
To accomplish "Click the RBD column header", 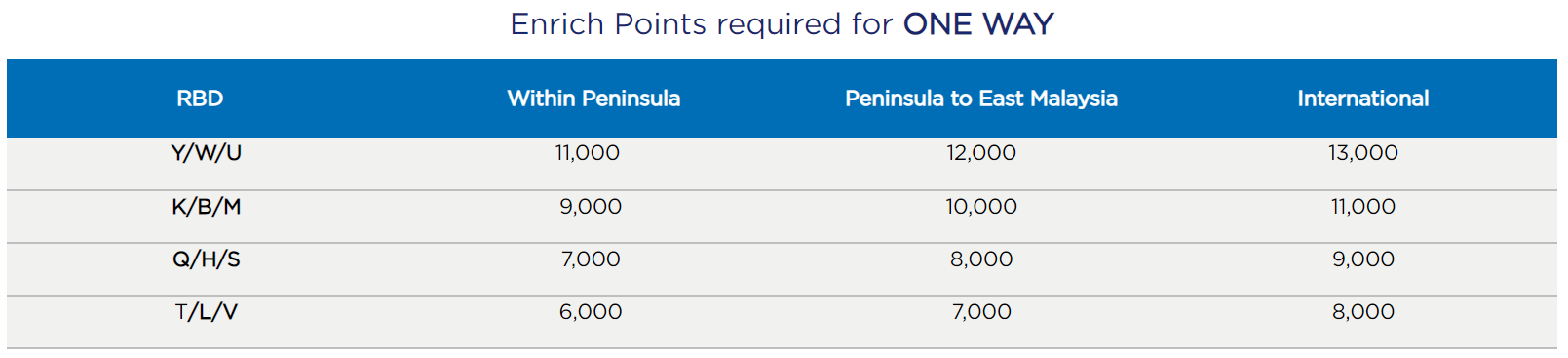I will point(200,99).
